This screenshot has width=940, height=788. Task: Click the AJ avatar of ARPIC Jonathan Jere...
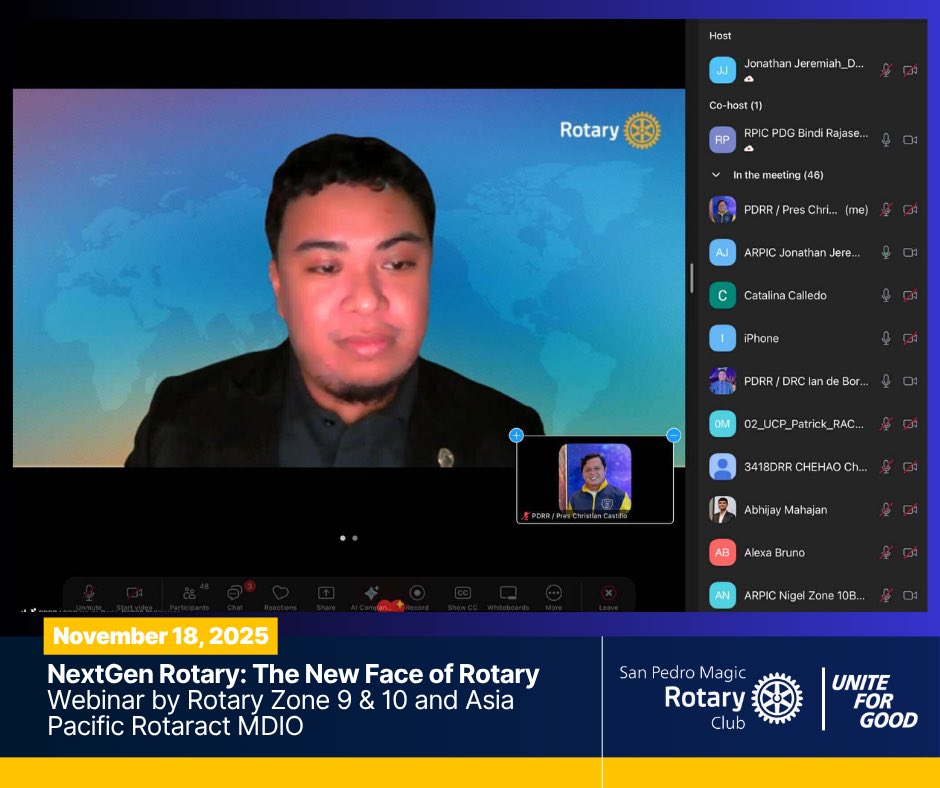[x=722, y=252]
